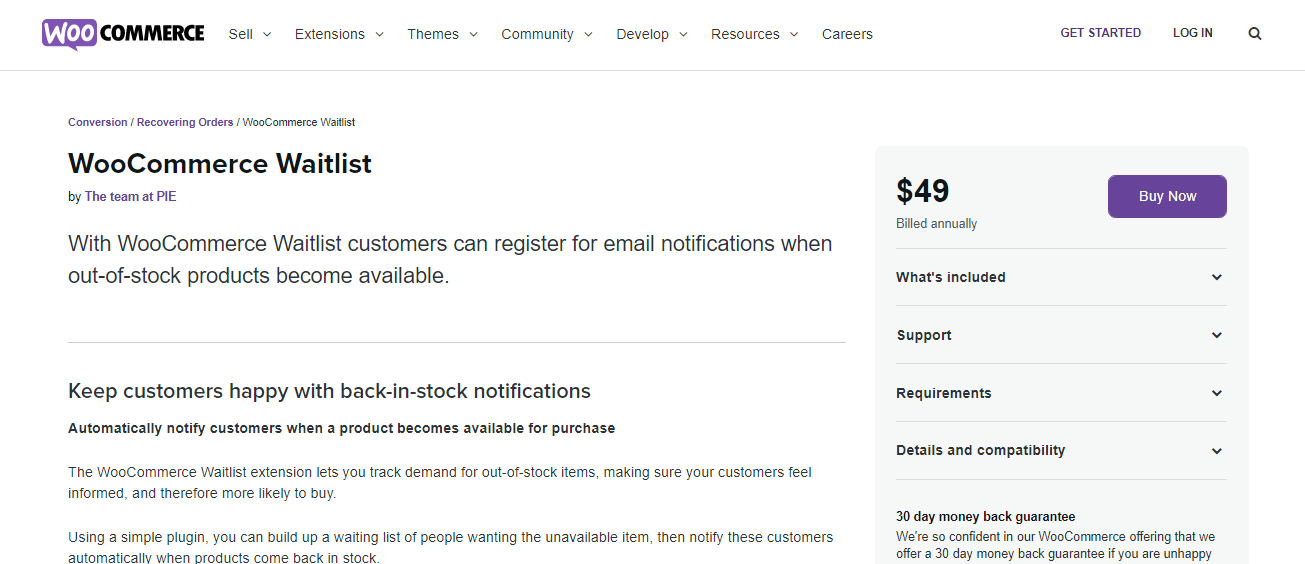The image size is (1305, 564).
Task: Click the WooCommerce Waitlist breadcrumb text
Action: [299, 122]
